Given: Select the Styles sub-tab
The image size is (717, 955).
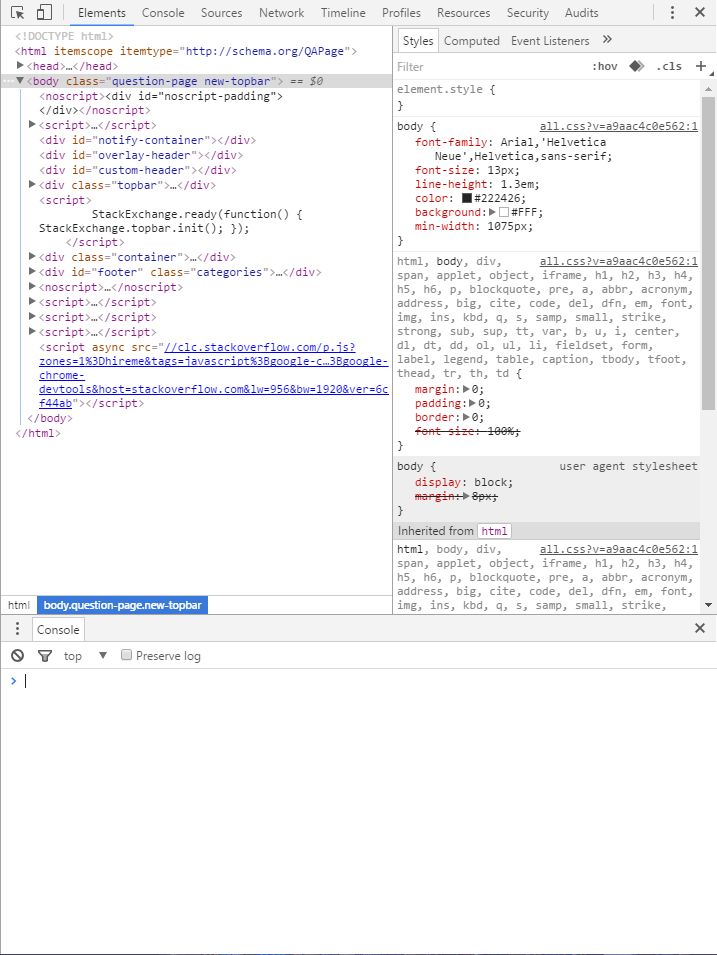Looking at the screenshot, I should [x=418, y=41].
